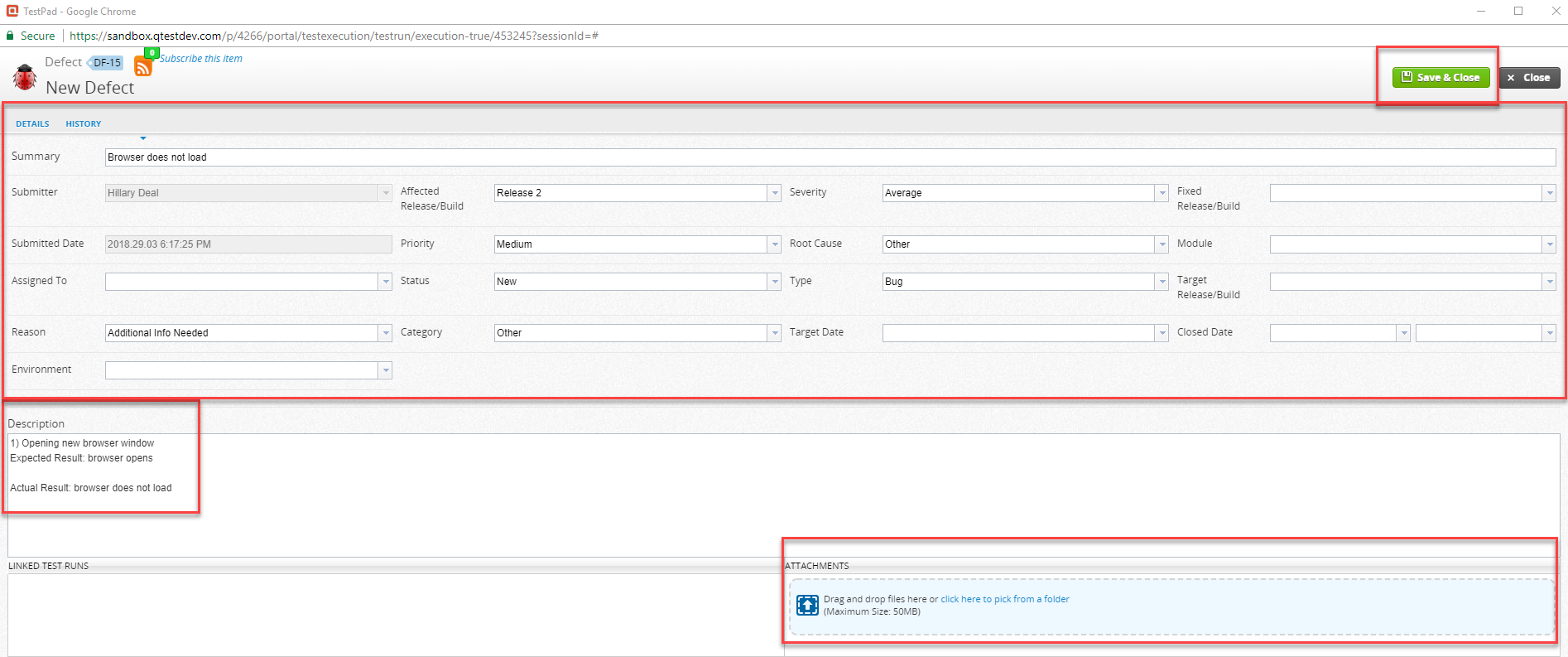The width and height of the screenshot is (1568, 657).
Task: Open the Affected Release/Build dropdown
Action: [x=774, y=193]
